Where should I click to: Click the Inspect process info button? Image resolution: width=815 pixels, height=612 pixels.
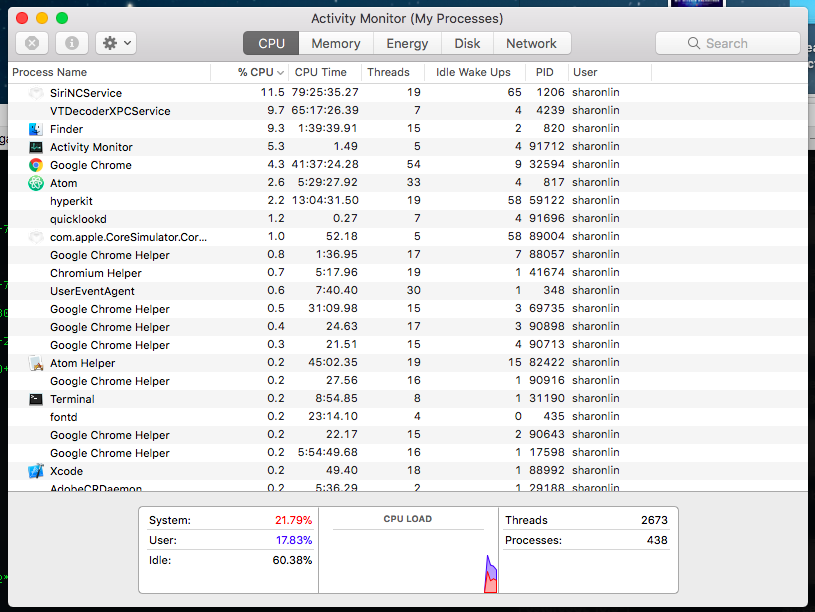click(x=72, y=43)
